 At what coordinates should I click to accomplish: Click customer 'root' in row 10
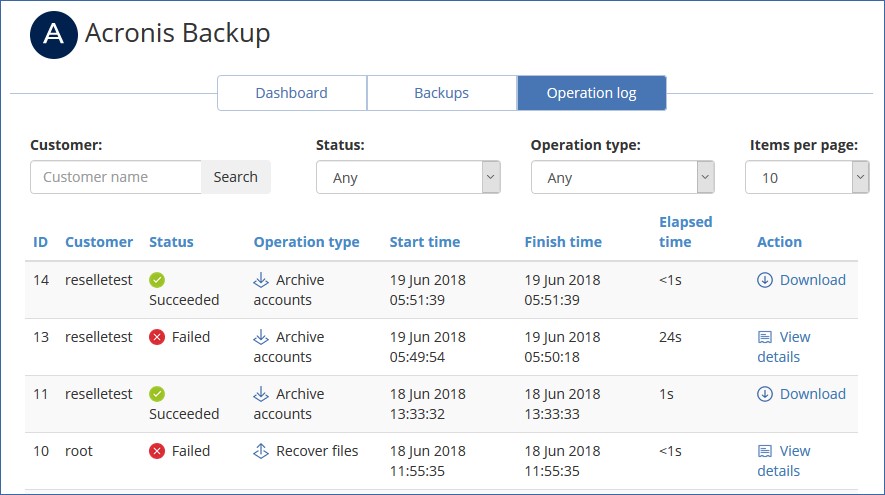(x=78, y=452)
